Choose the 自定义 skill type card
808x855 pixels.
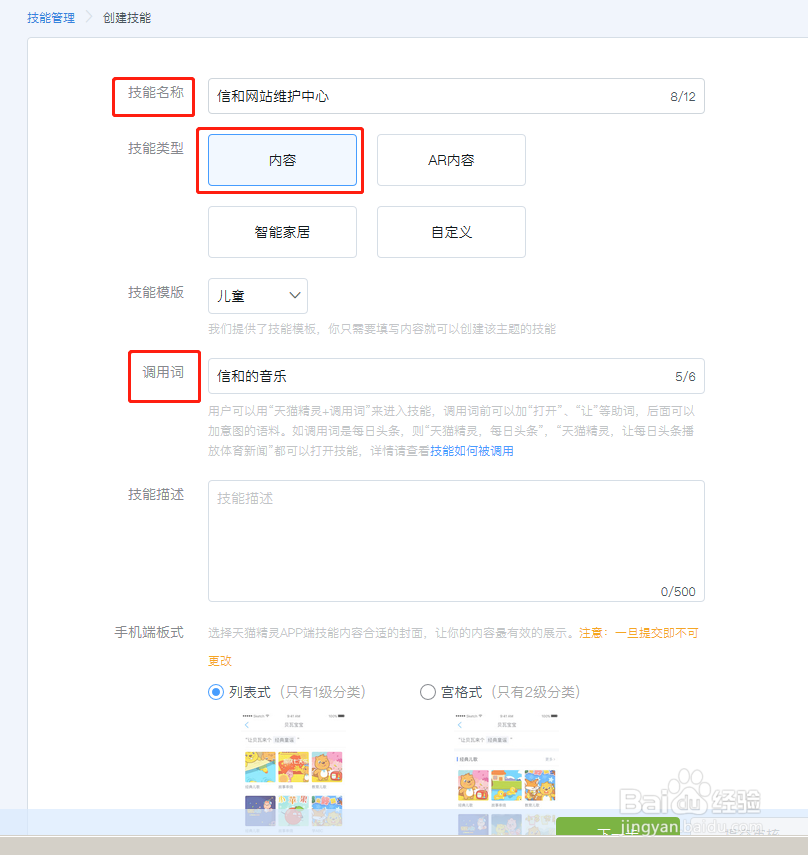[451, 232]
